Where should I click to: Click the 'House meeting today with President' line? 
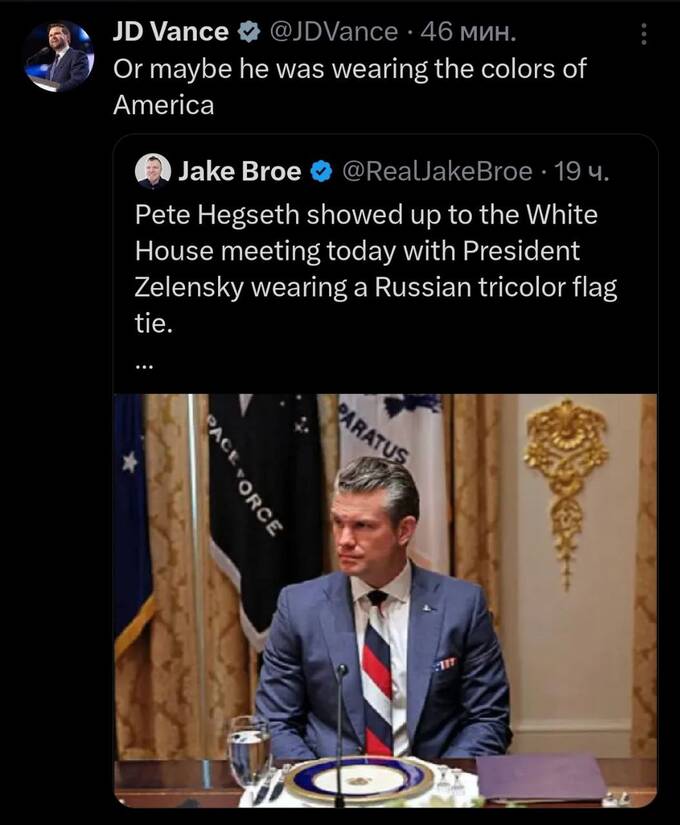click(357, 252)
